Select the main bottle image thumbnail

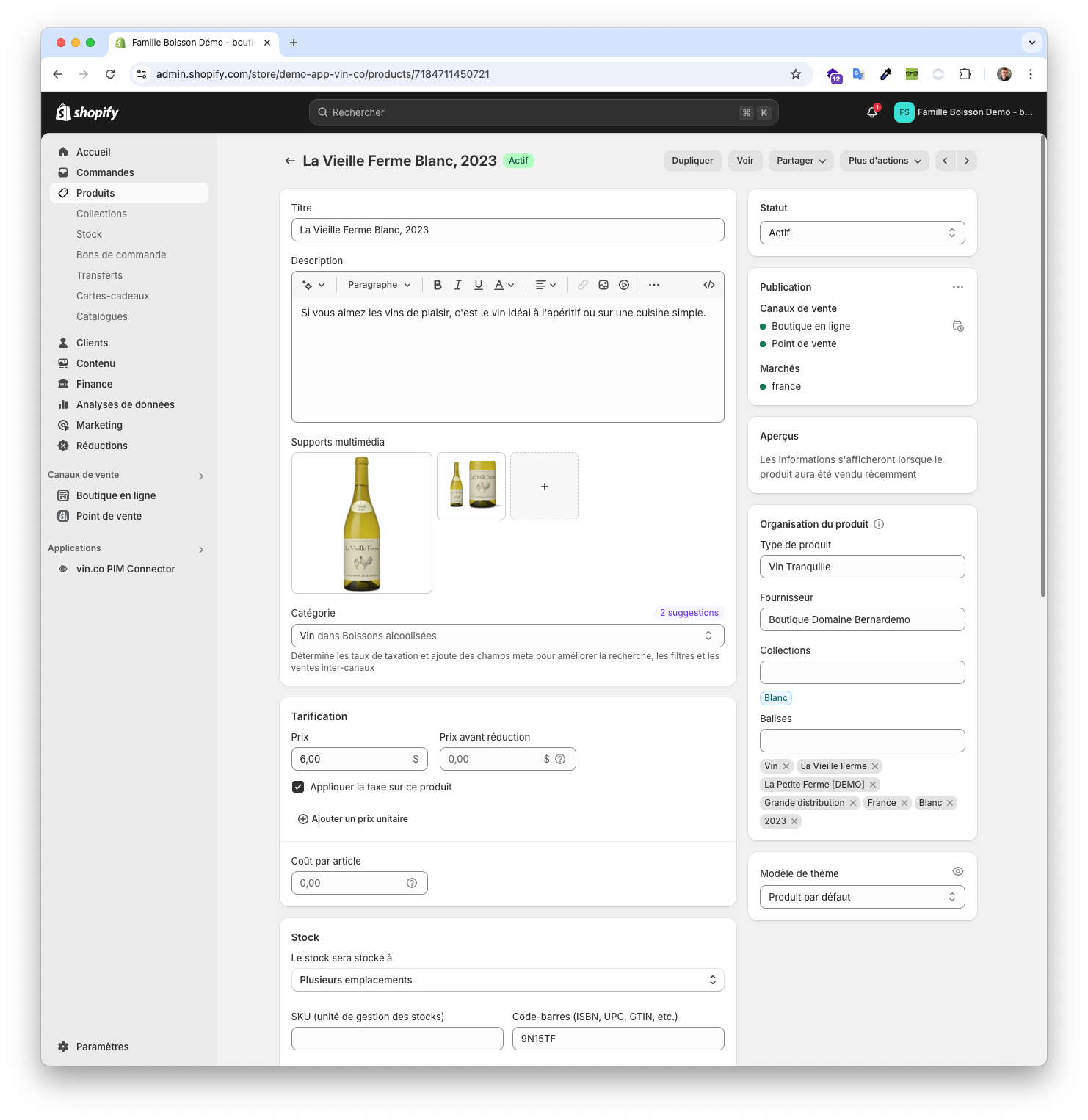[362, 523]
